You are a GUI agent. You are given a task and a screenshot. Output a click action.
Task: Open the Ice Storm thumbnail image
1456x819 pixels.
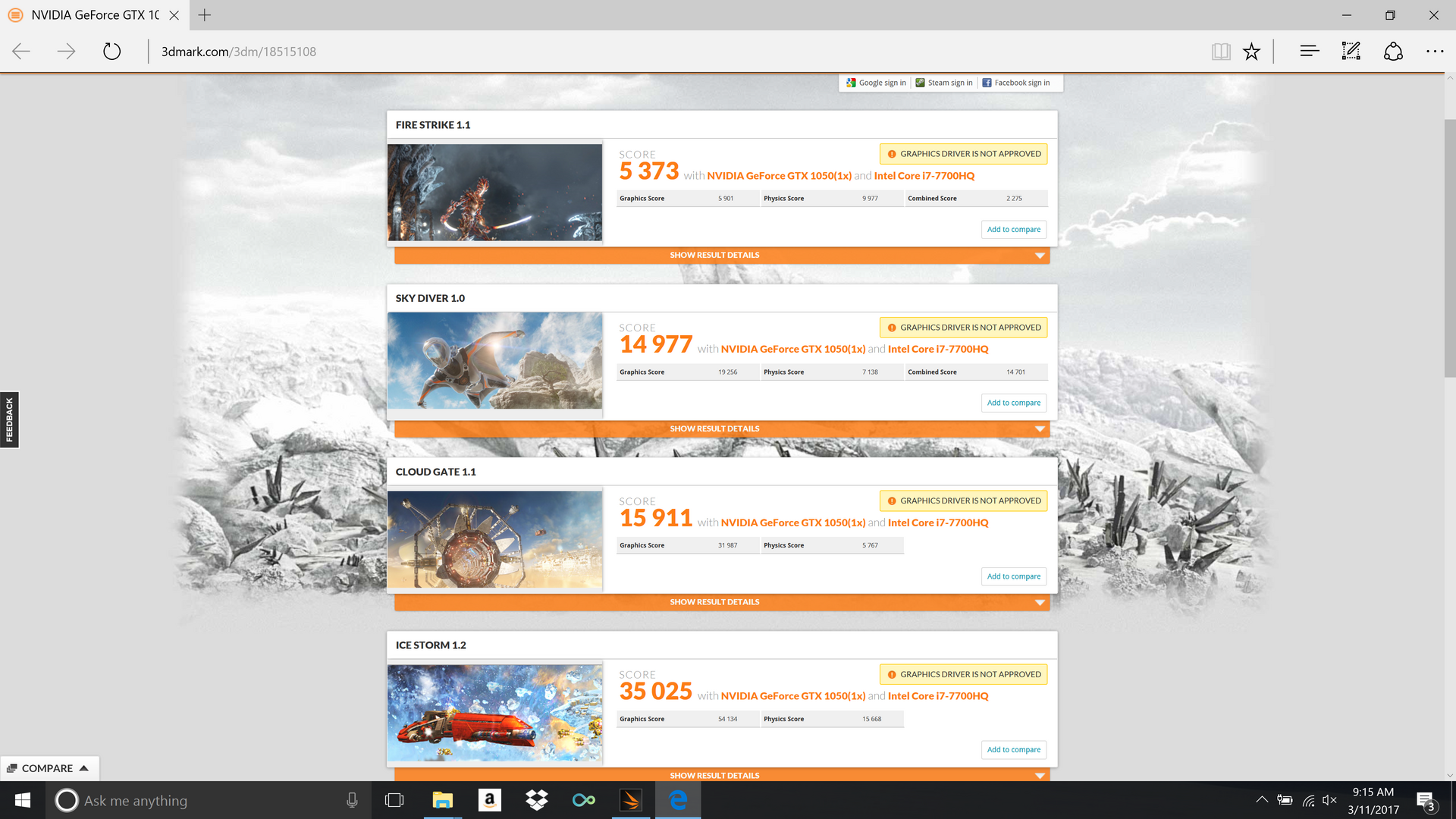(x=494, y=713)
